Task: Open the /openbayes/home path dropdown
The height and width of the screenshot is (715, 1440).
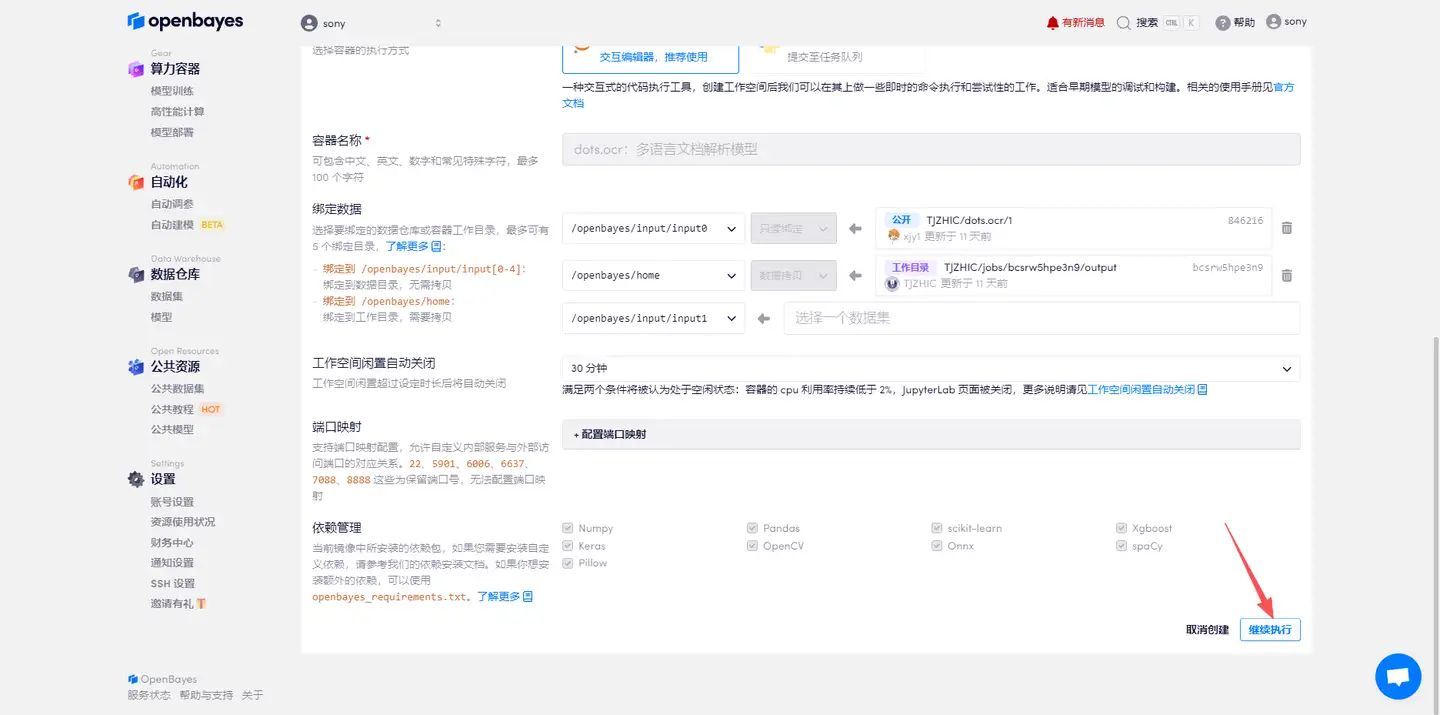Action: [654, 275]
